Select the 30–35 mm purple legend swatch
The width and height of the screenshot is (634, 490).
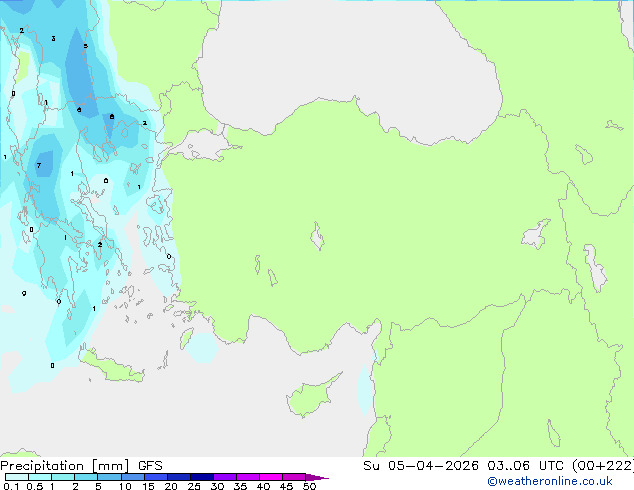[224, 477]
